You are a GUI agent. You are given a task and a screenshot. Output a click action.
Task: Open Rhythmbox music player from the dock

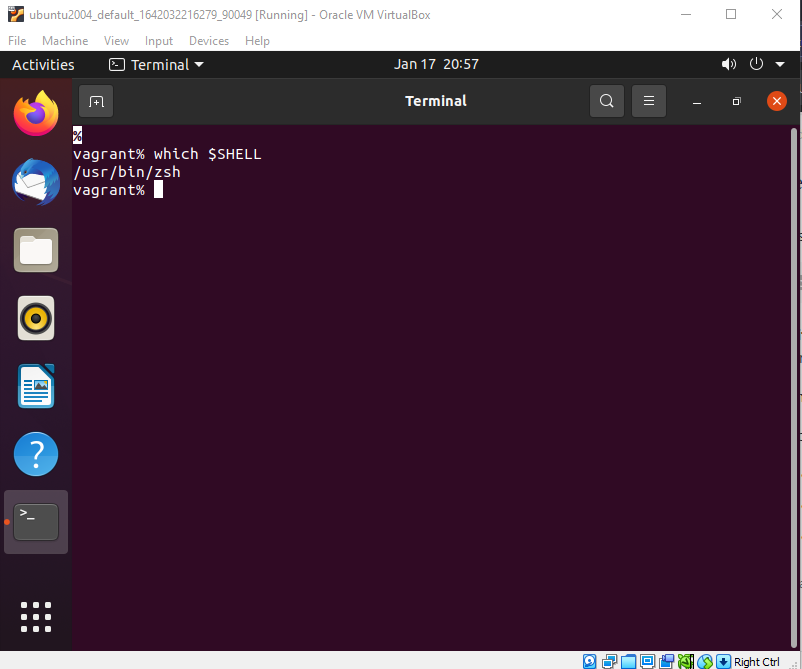tap(36, 318)
